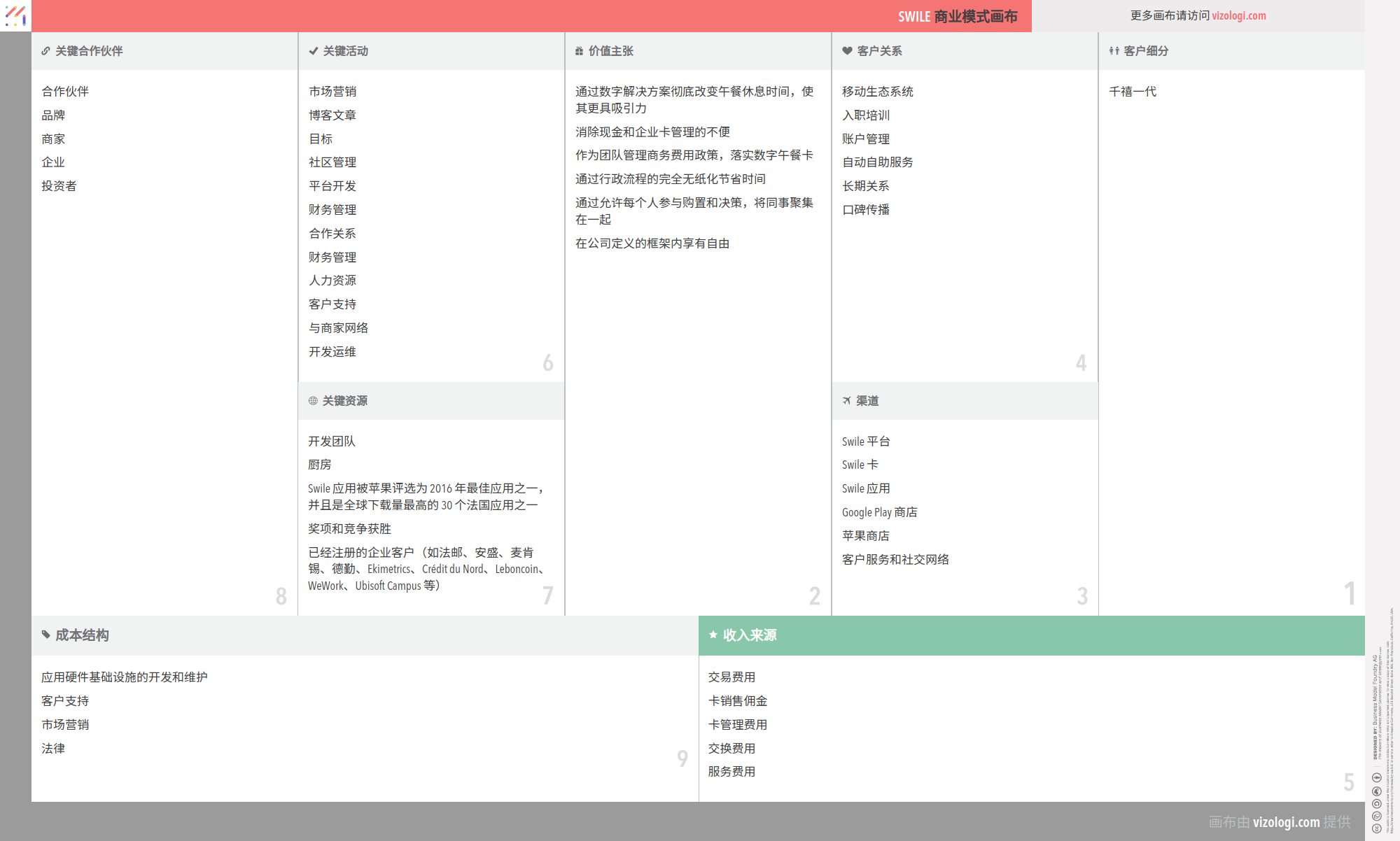
Task: Click the gift icon beside 价值主张
Action: (579, 51)
